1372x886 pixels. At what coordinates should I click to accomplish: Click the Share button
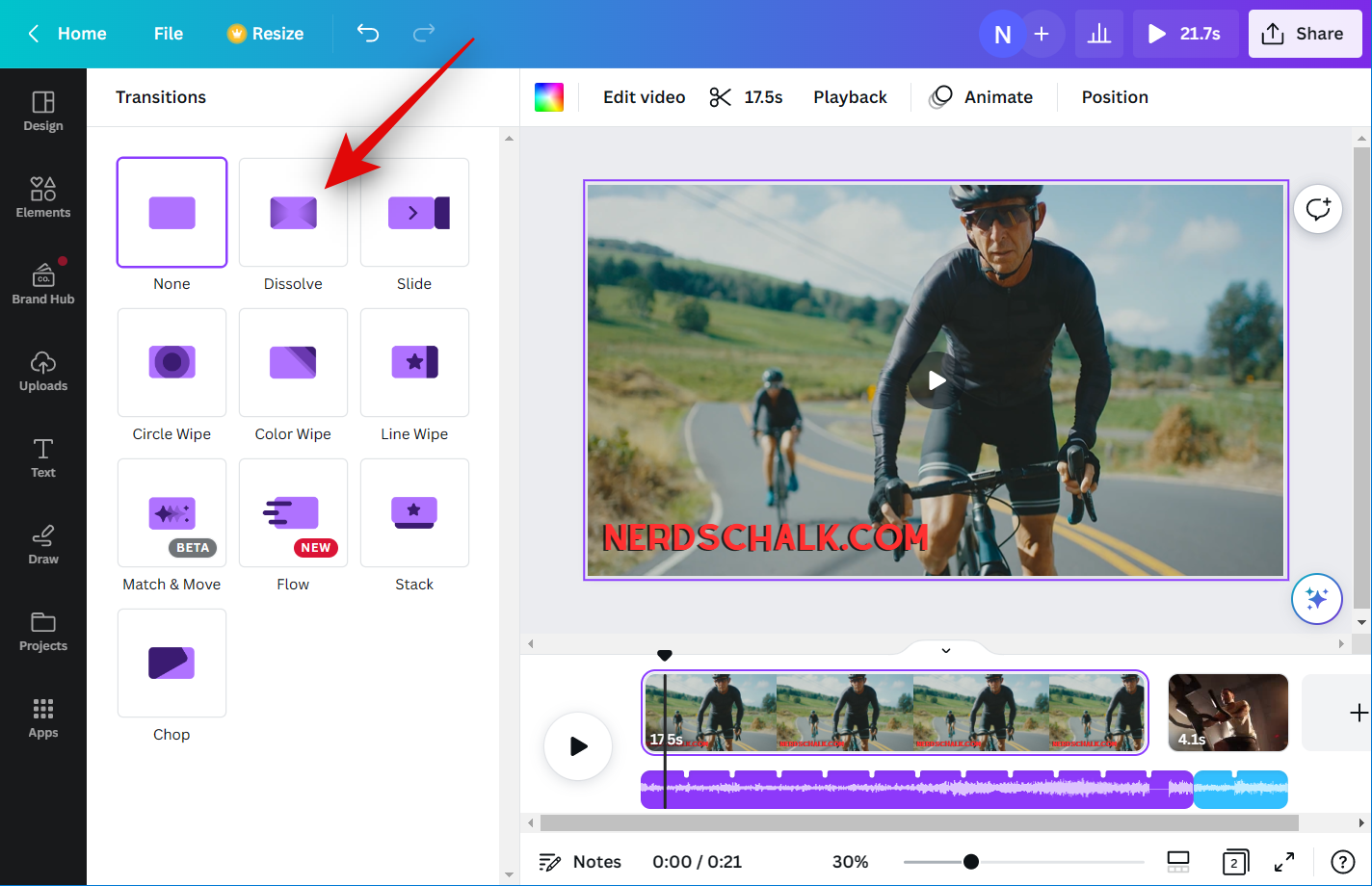coord(1304,34)
